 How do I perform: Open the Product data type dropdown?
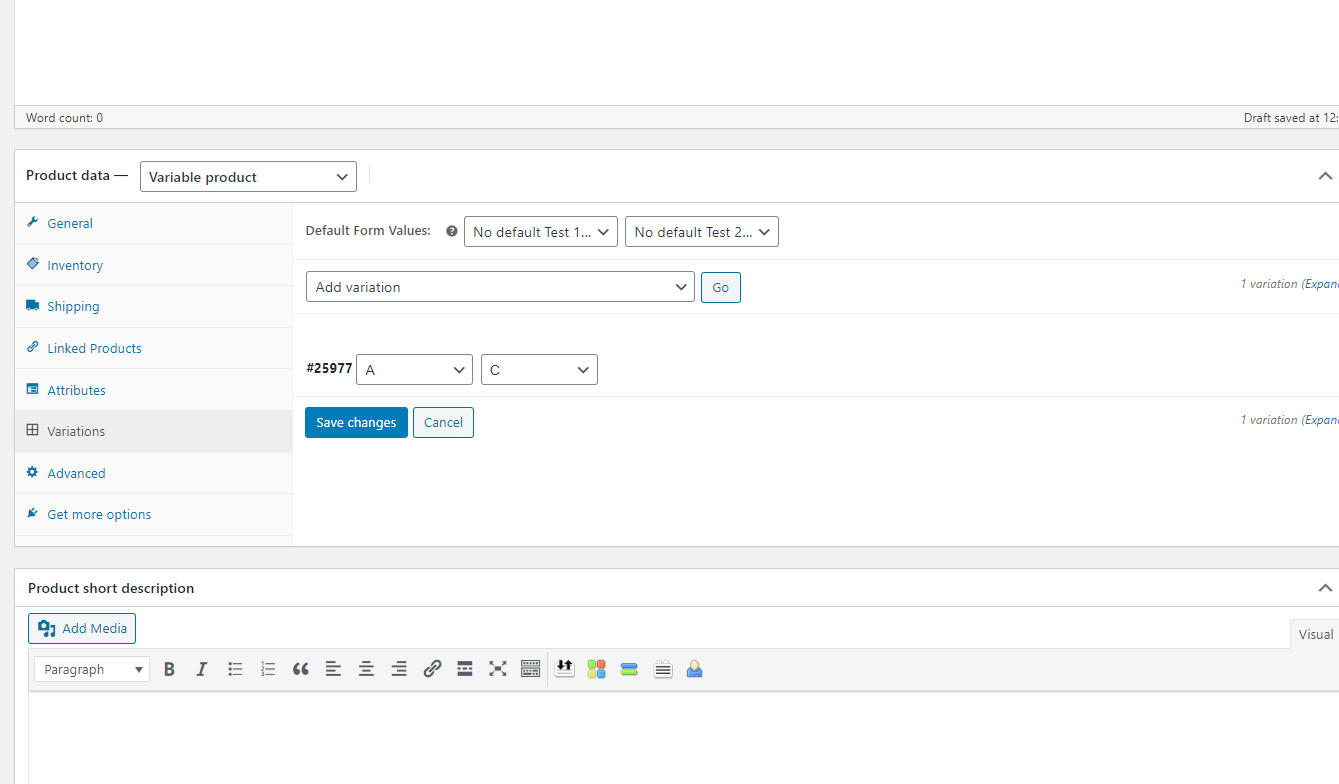click(248, 177)
